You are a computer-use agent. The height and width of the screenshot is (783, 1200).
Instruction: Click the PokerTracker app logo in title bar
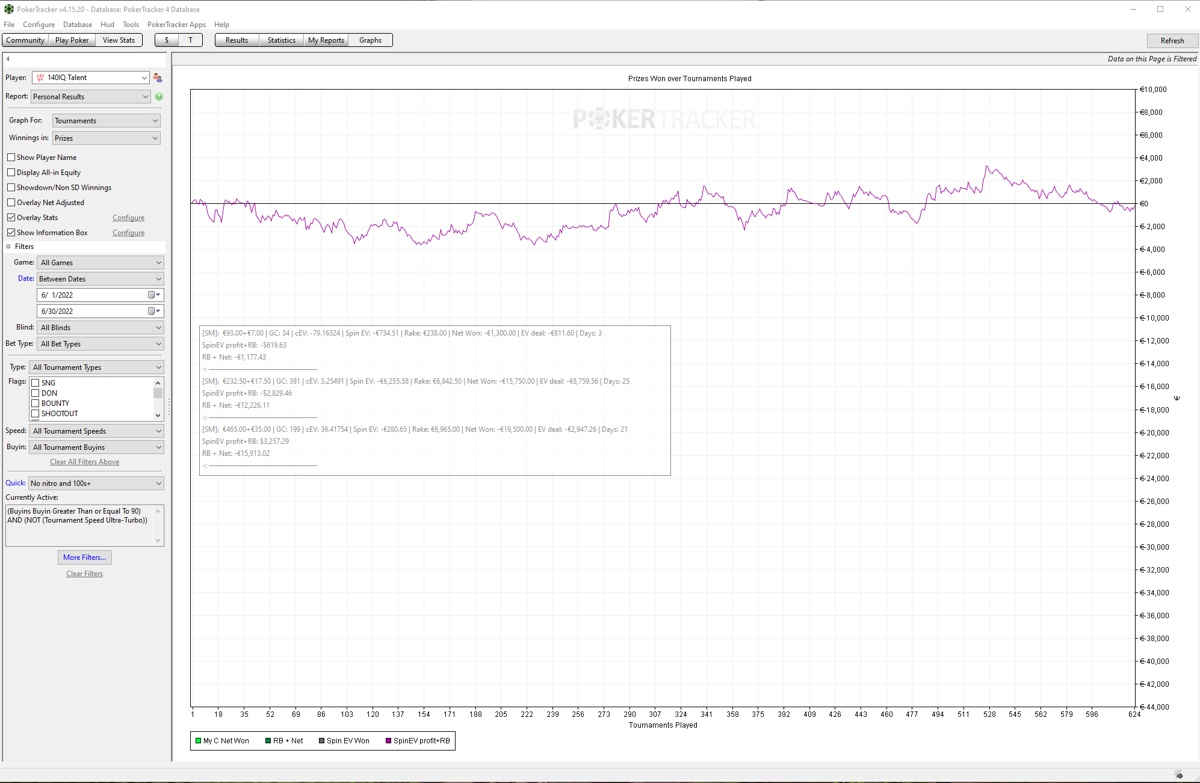9,9
